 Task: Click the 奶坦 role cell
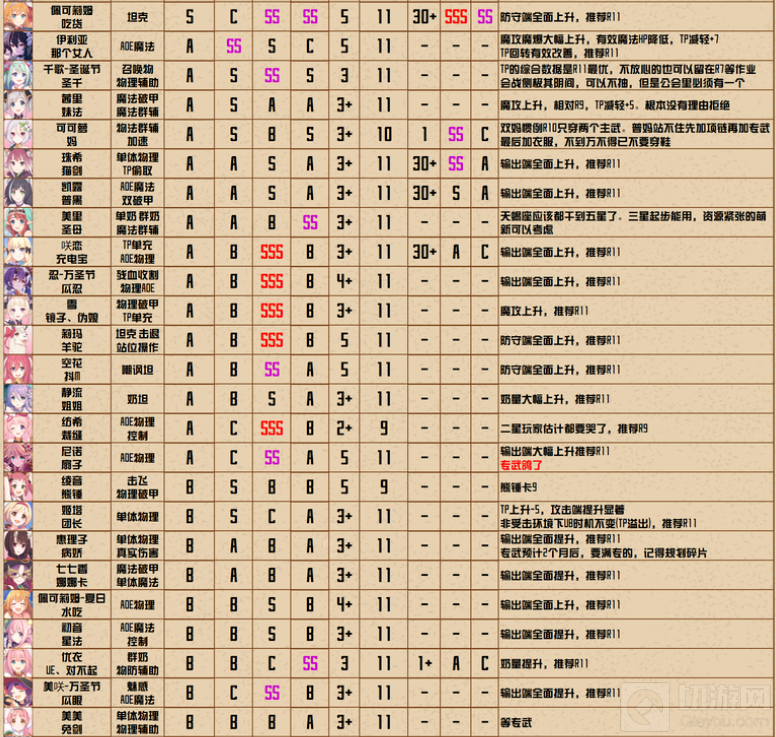pos(138,399)
